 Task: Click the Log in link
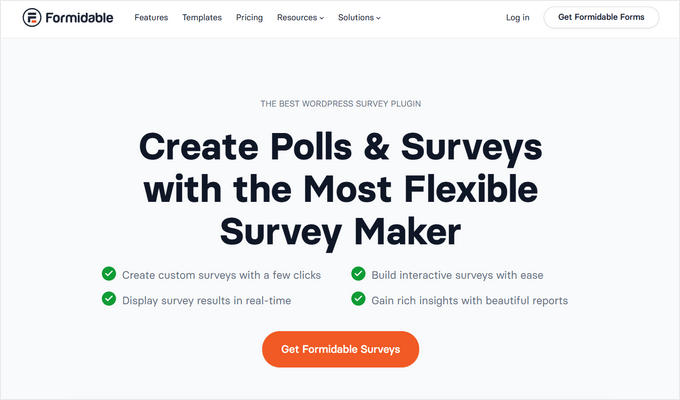pos(518,18)
